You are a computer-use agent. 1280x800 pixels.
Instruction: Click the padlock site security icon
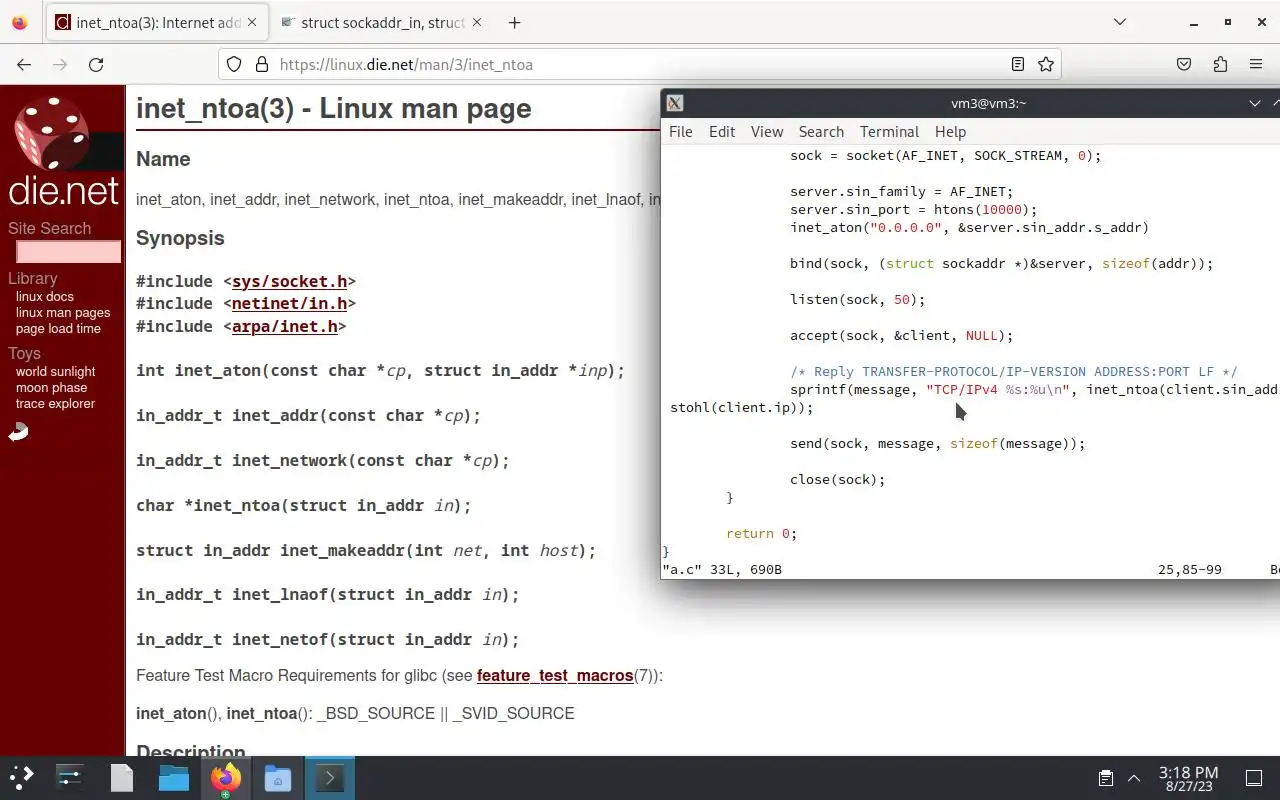(x=262, y=64)
